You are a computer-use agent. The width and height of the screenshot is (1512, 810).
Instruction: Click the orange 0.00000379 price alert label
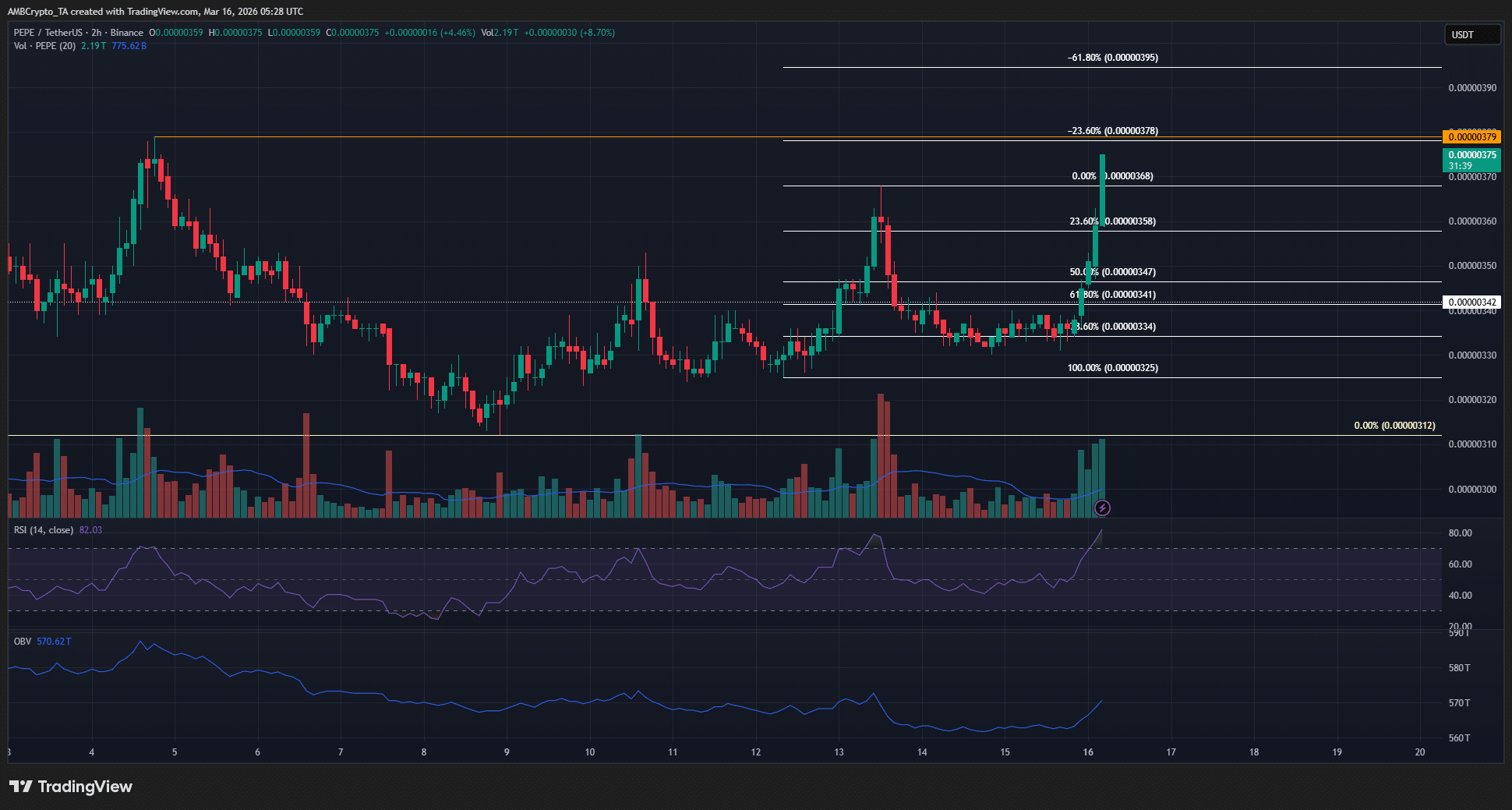tap(1472, 136)
